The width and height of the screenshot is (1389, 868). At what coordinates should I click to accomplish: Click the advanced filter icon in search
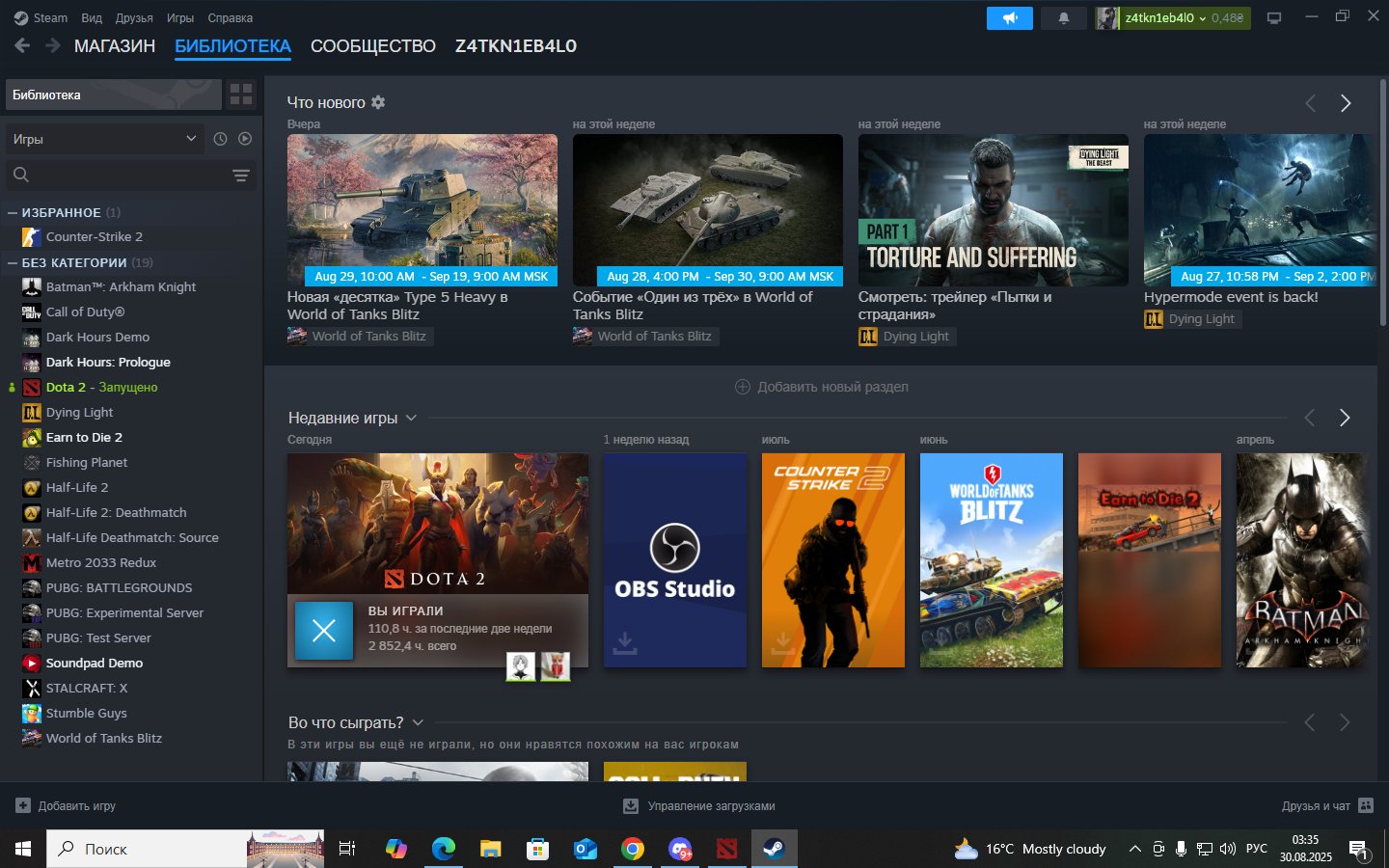(x=240, y=175)
